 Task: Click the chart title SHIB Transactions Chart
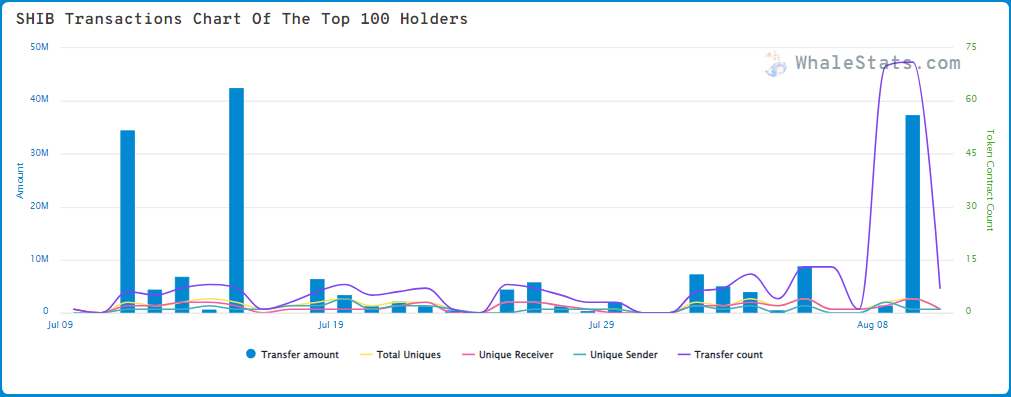[x=242, y=19]
